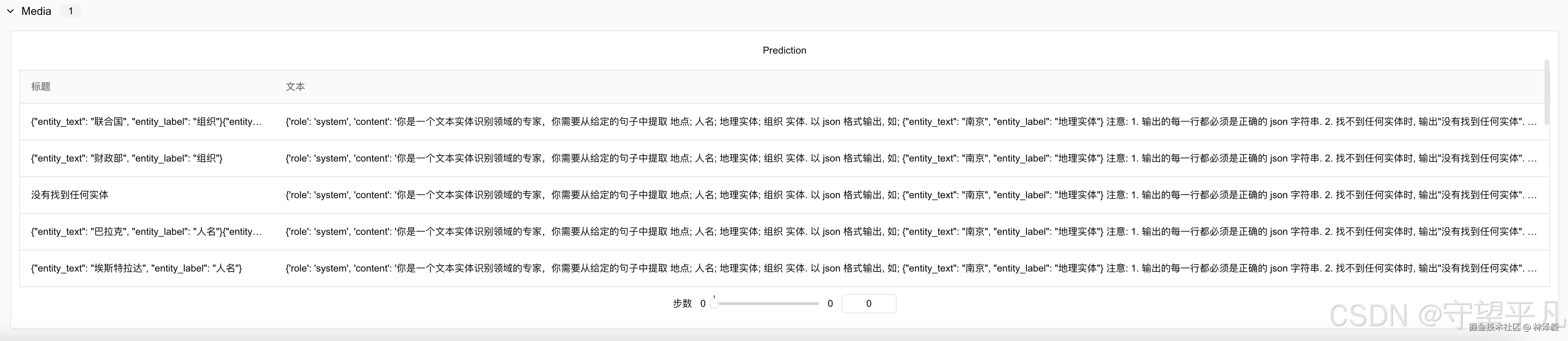
Task: Click the Media section heading
Action: pos(36,11)
